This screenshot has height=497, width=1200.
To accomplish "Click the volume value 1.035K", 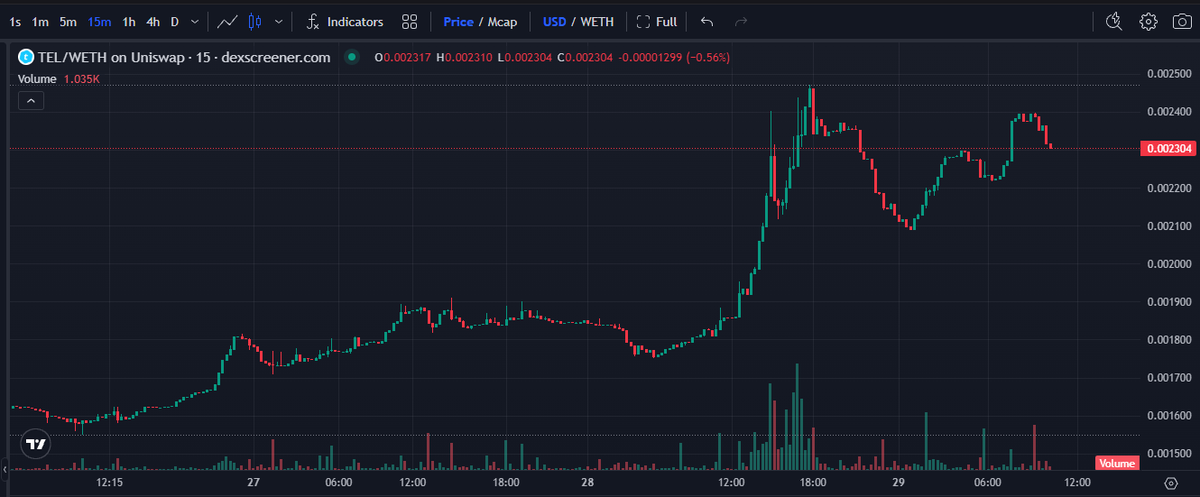I will click(x=82, y=78).
